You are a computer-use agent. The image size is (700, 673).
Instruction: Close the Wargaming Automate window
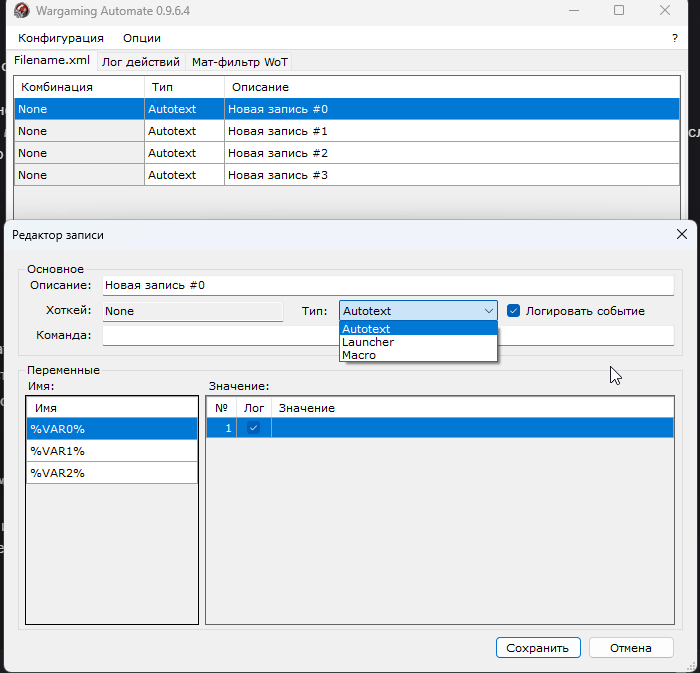665,10
